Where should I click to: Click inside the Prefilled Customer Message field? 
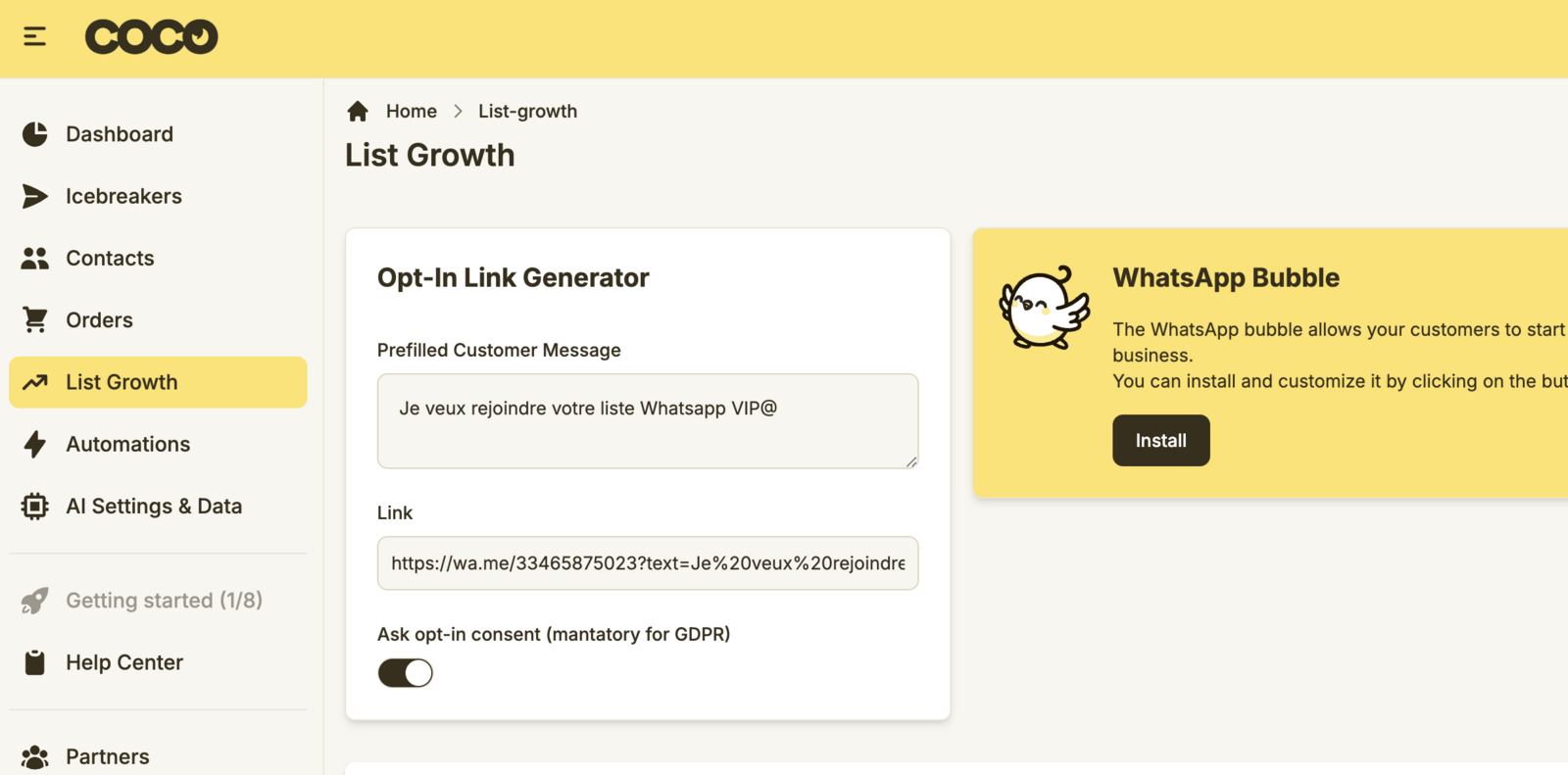pyautogui.click(x=647, y=421)
